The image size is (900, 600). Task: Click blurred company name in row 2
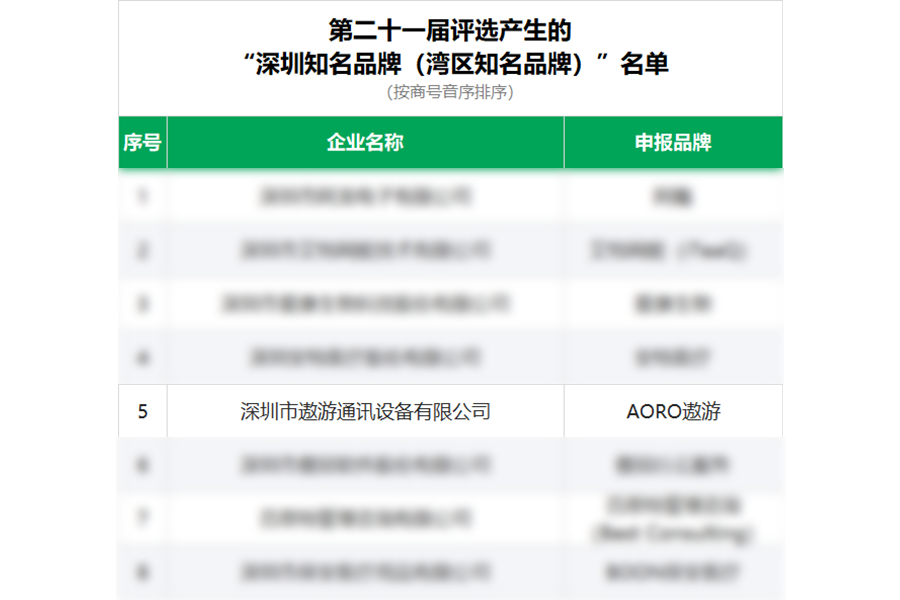coord(365,250)
